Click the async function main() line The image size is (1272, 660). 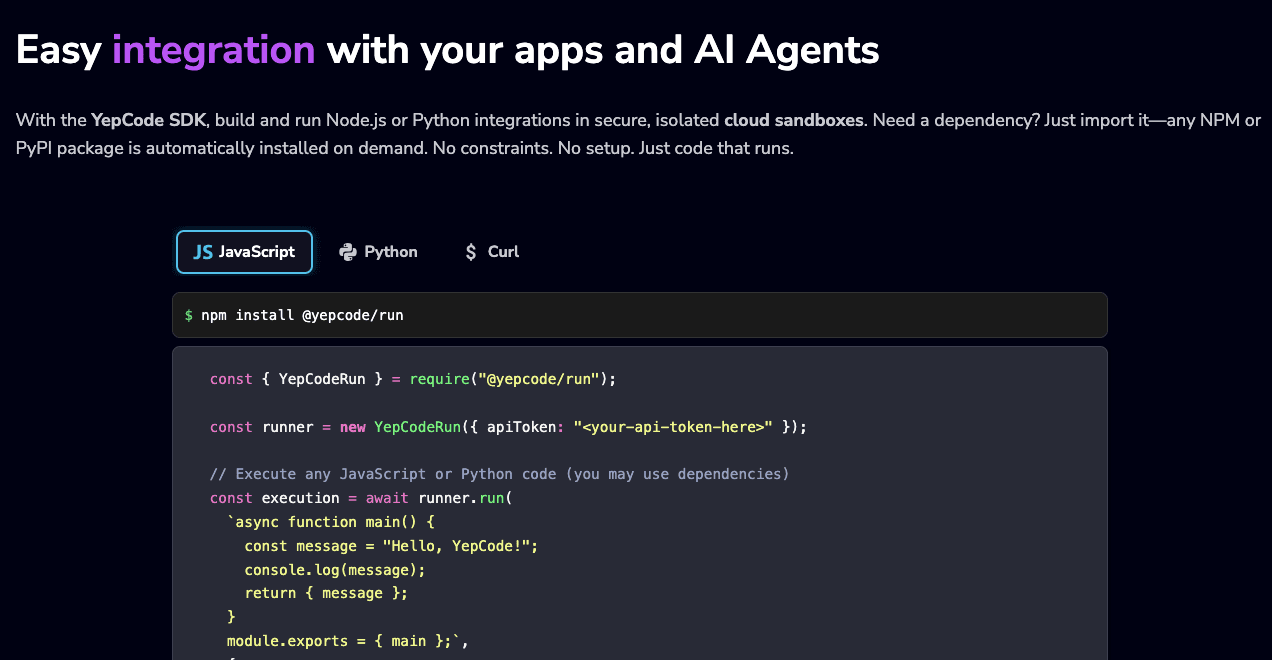pyautogui.click(x=331, y=522)
